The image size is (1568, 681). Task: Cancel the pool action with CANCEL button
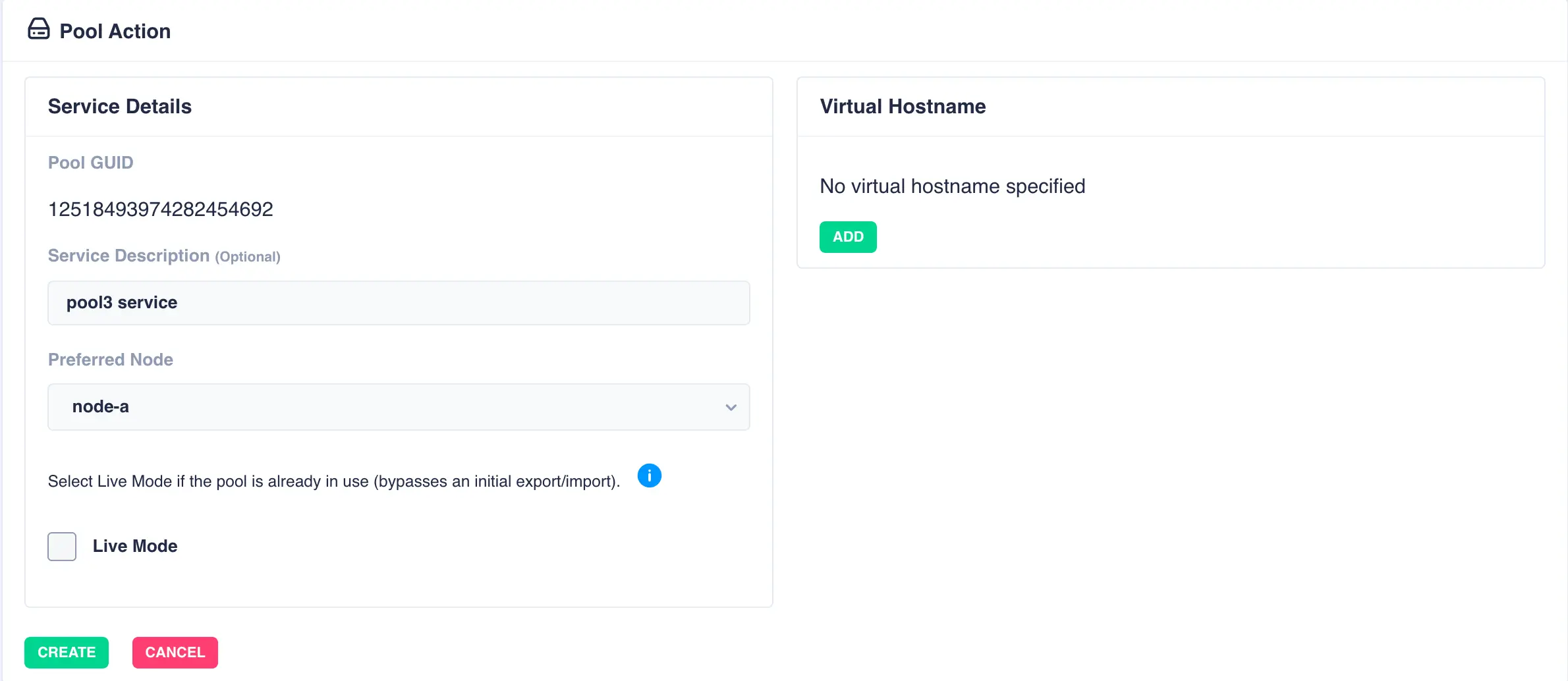[x=175, y=653]
